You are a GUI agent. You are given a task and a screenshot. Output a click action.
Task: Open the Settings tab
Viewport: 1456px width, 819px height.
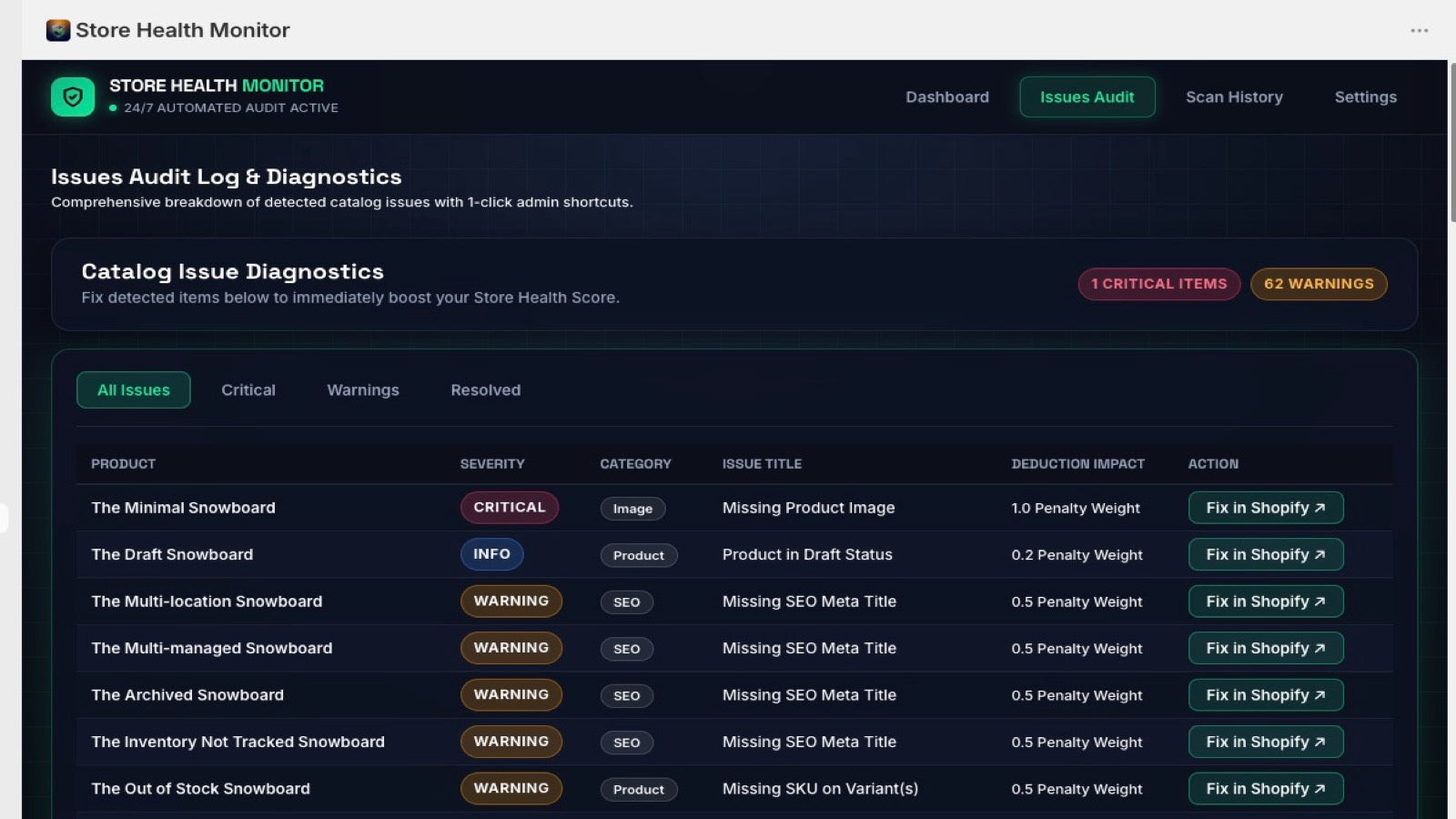pos(1365,96)
